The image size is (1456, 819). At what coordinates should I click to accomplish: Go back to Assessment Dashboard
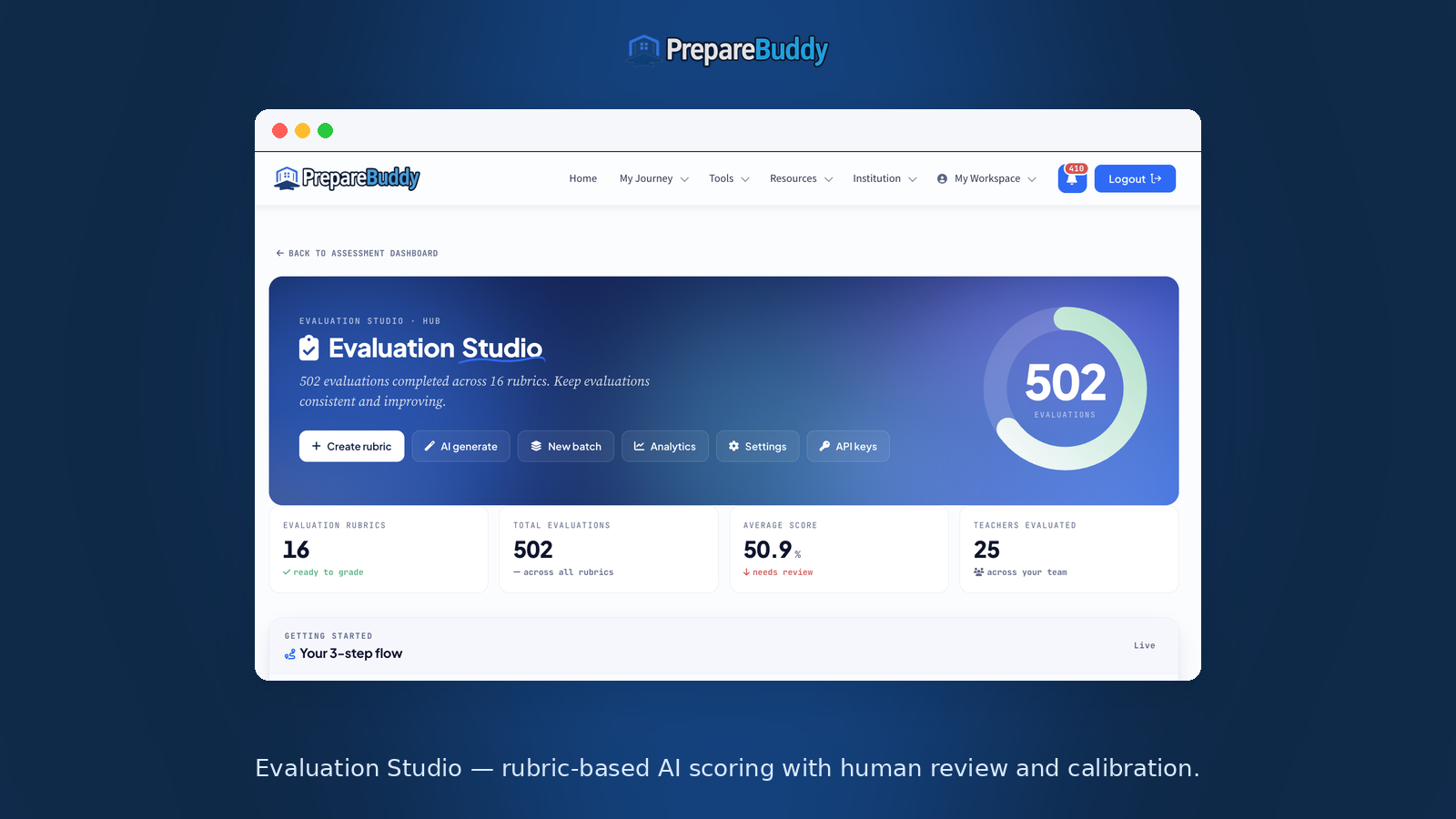coord(357,253)
